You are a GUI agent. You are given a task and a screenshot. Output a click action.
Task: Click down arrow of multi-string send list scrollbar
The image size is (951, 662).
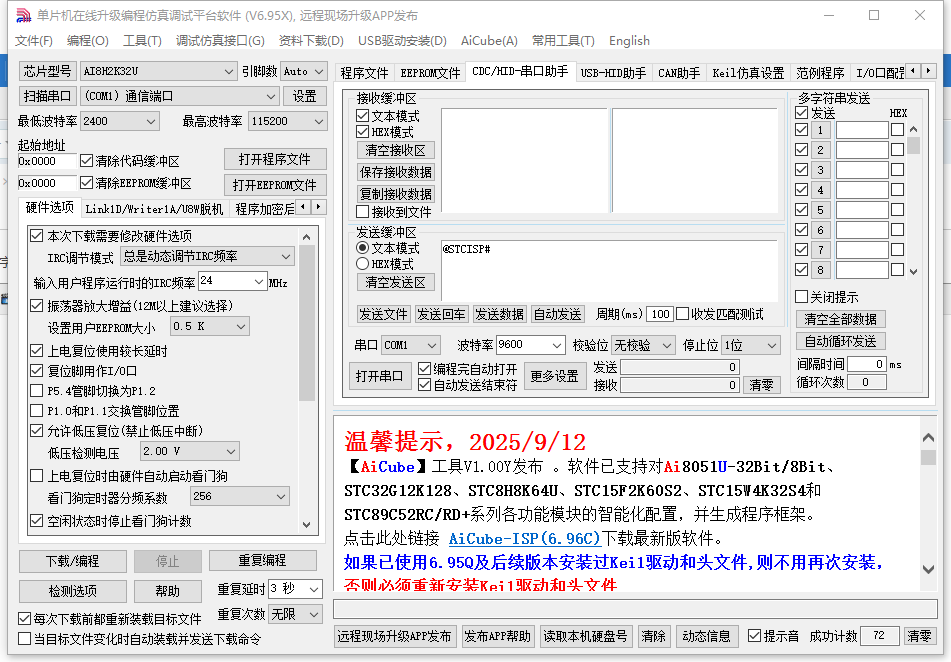click(x=913, y=271)
